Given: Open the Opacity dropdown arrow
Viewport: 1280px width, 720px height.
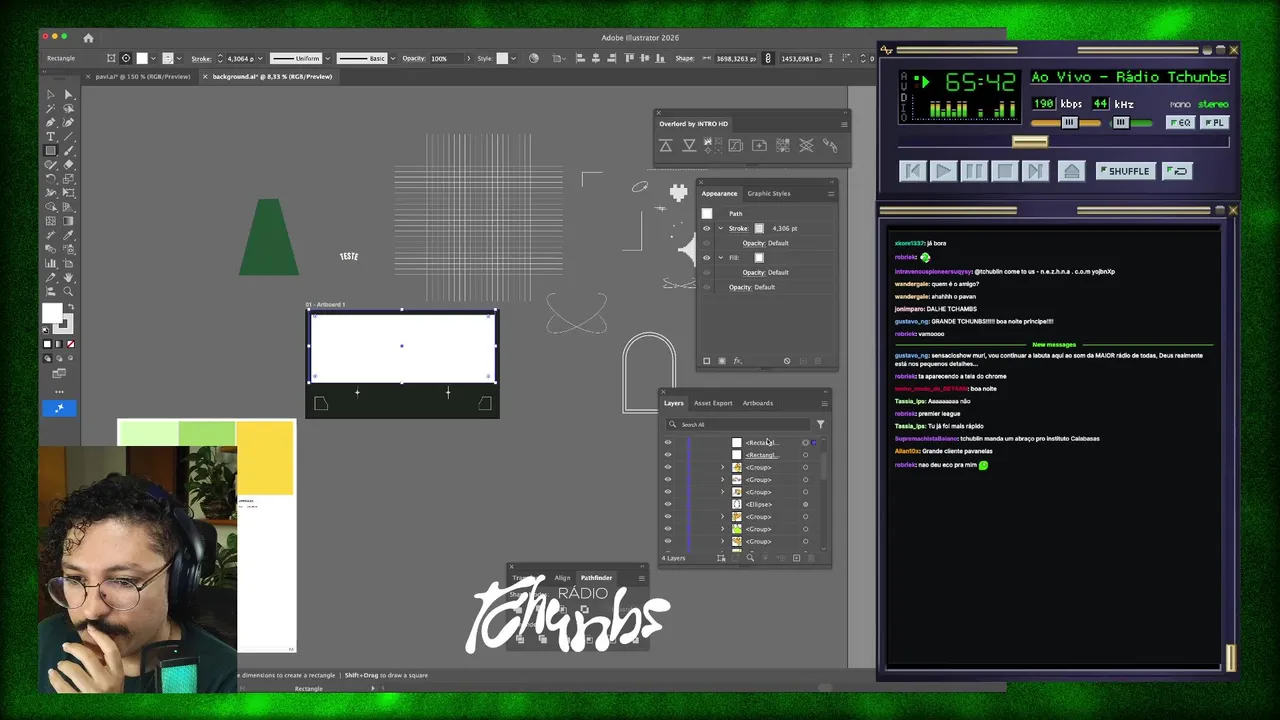Looking at the screenshot, I should click(x=469, y=58).
